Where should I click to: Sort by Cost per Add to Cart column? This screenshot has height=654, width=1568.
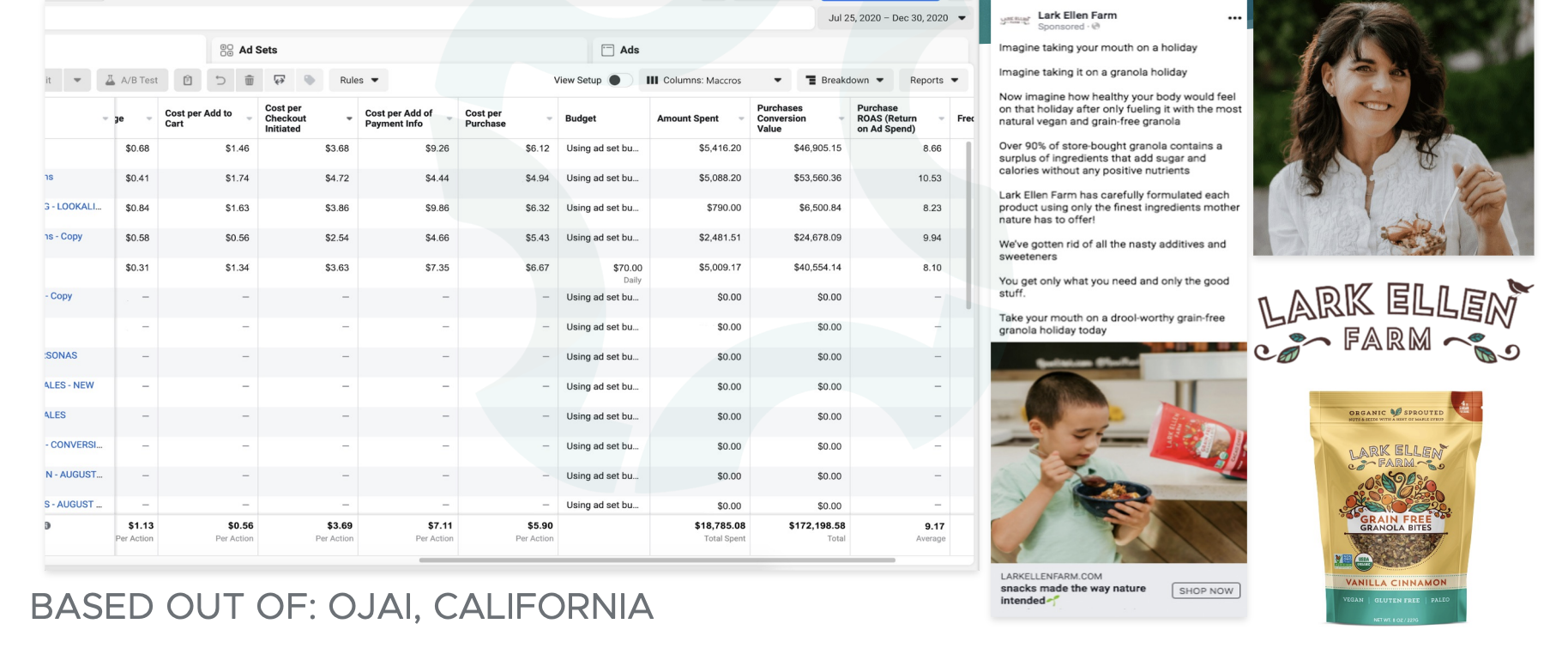click(x=208, y=118)
